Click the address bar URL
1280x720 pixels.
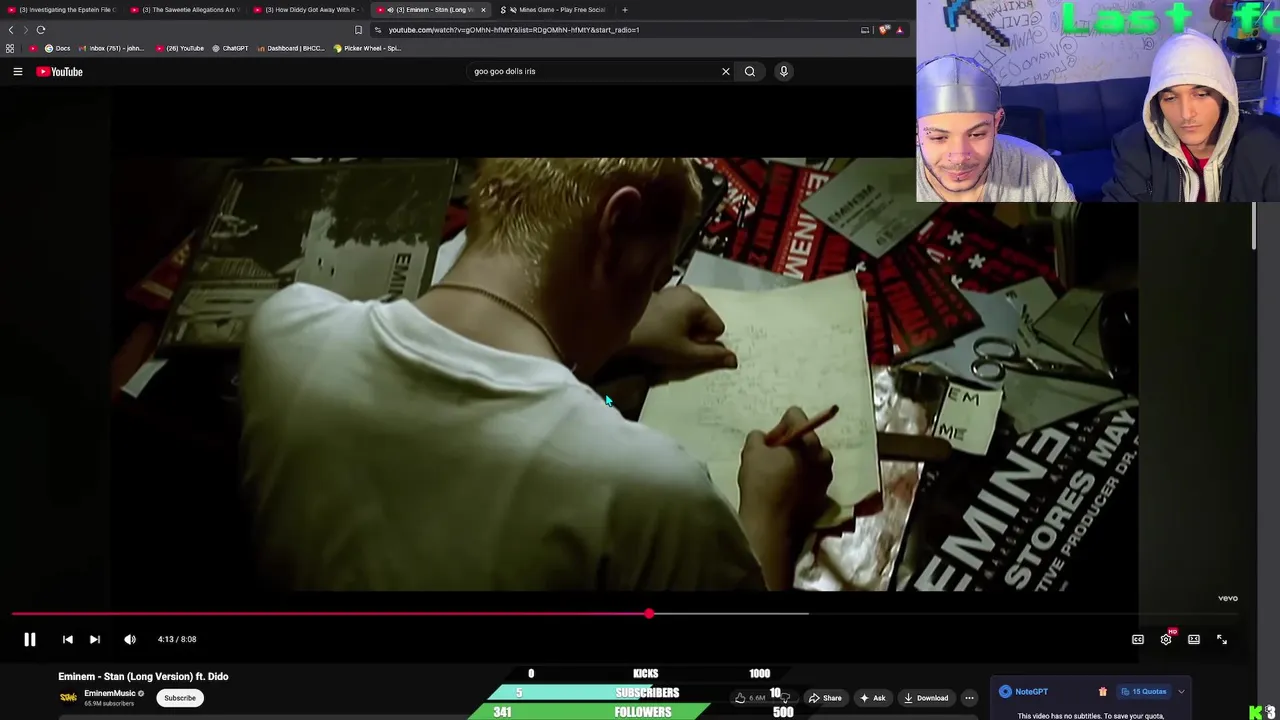point(514,30)
